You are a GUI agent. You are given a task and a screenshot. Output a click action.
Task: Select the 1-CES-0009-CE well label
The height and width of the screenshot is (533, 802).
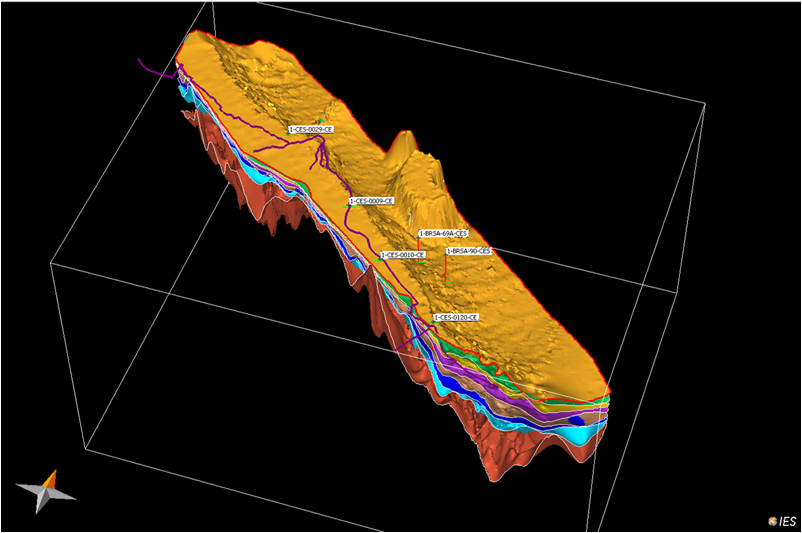click(371, 201)
